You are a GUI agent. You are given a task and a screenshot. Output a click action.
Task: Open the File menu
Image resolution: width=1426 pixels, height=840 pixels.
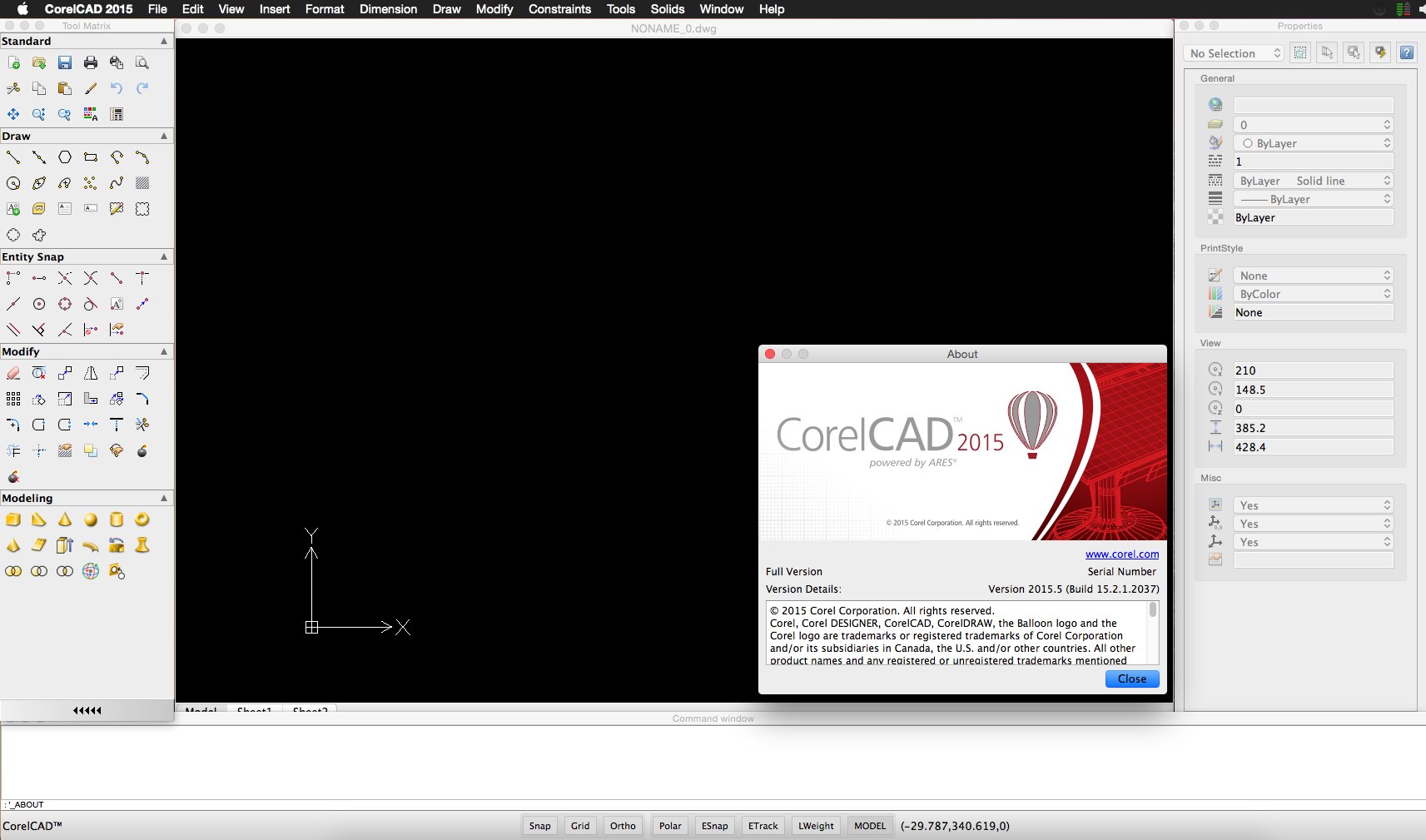[157, 9]
